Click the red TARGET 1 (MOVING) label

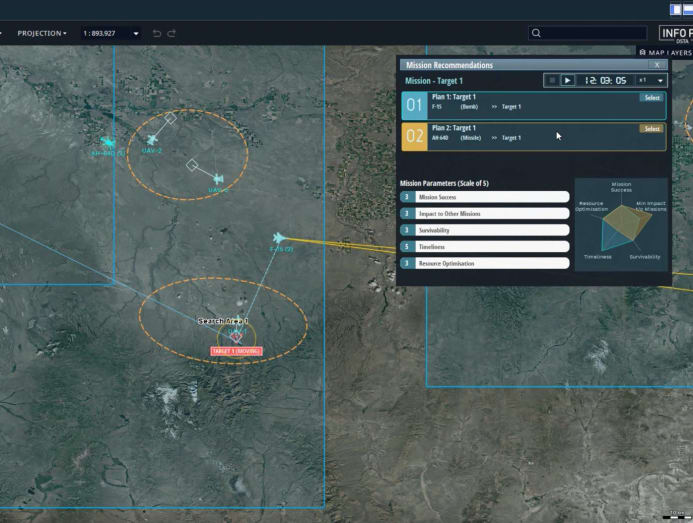point(236,352)
